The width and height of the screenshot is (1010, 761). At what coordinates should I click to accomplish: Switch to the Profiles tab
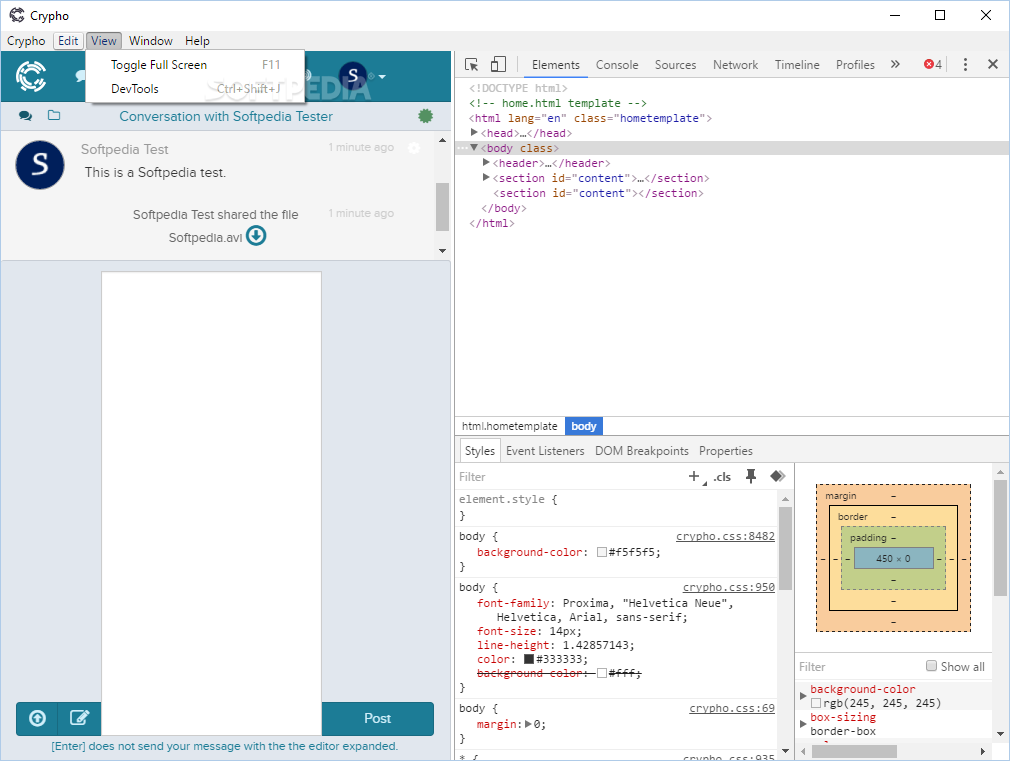click(855, 64)
